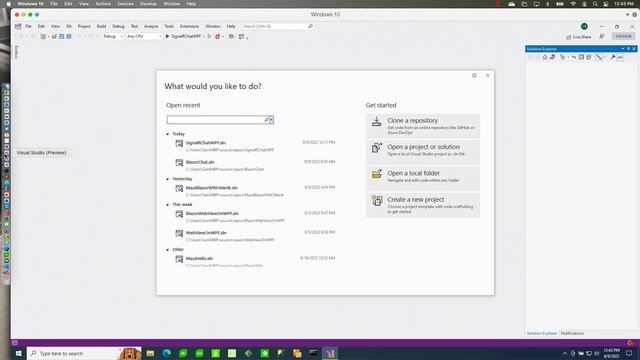The height and width of the screenshot is (360, 640).
Task: Open the Debug menu
Action: [x=118, y=26]
